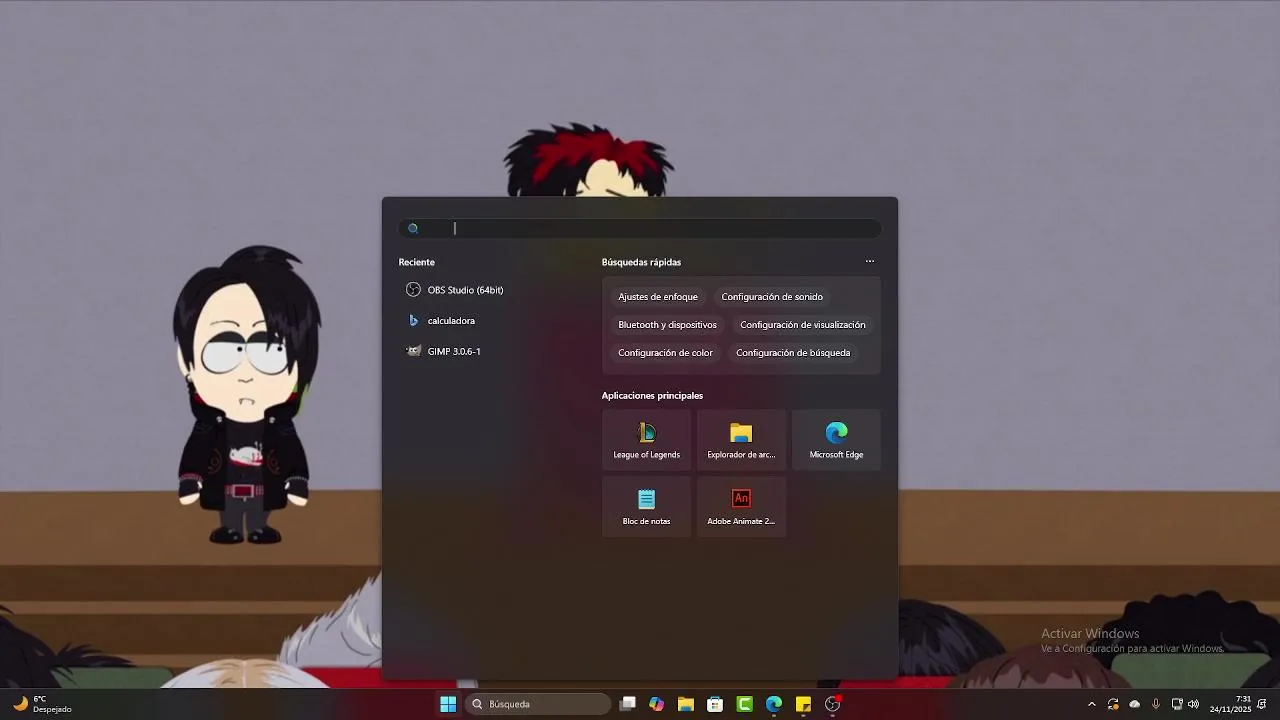Image resolution: width=1280 pixels, height=720 pixels.
Task: Expand hidden system tray icons chevron
Action: (x=1091, y=704)
